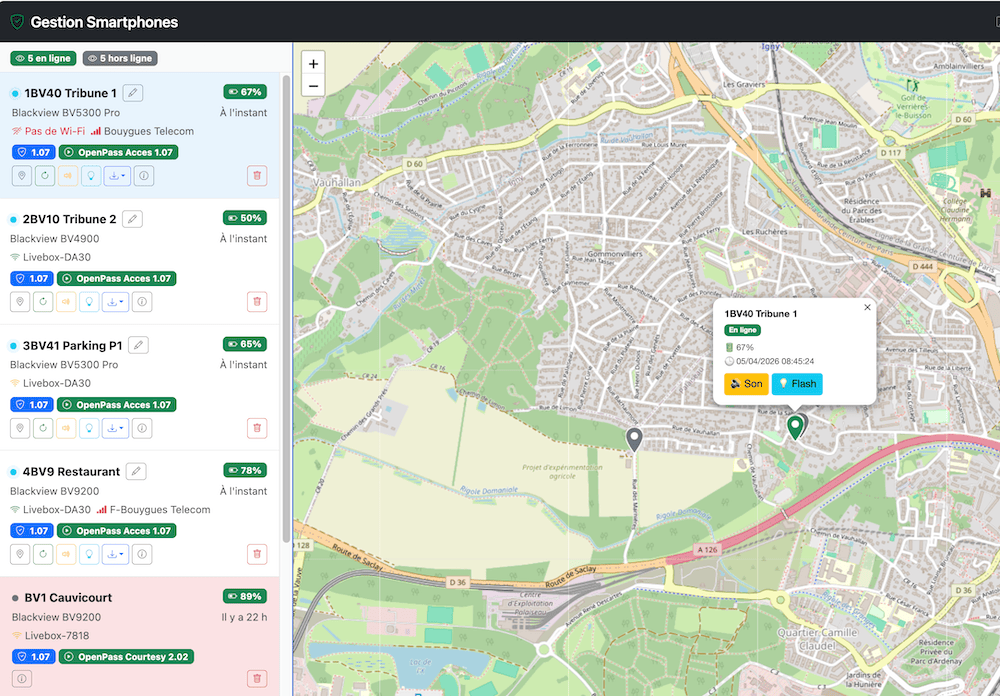The width and height of the screenshot is (1000, 696).
Task: Refresh the 2BV10 Tribune 2 device
Action: coord(44,302)
